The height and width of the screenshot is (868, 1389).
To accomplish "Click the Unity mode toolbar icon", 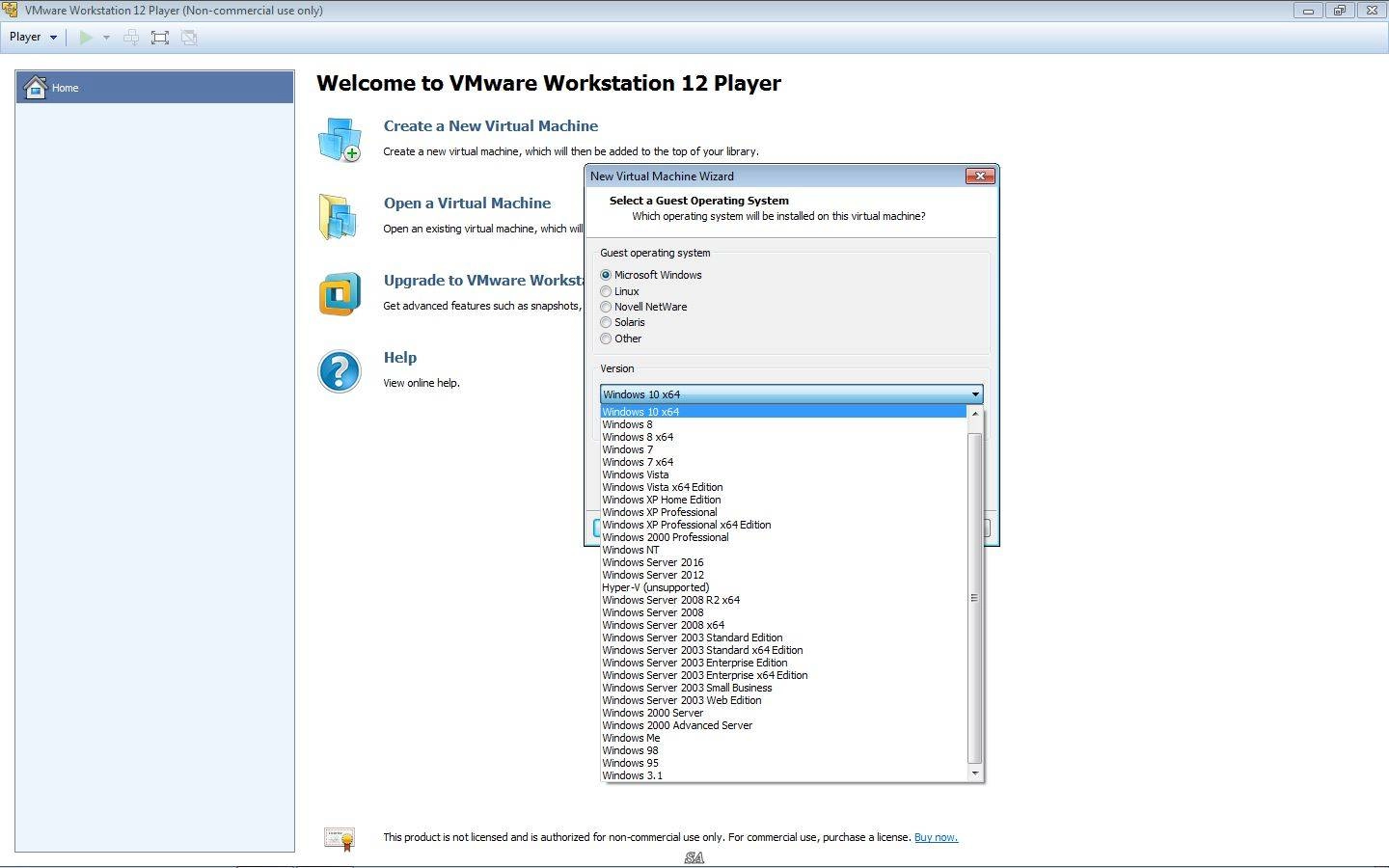I will click(189, 38).
